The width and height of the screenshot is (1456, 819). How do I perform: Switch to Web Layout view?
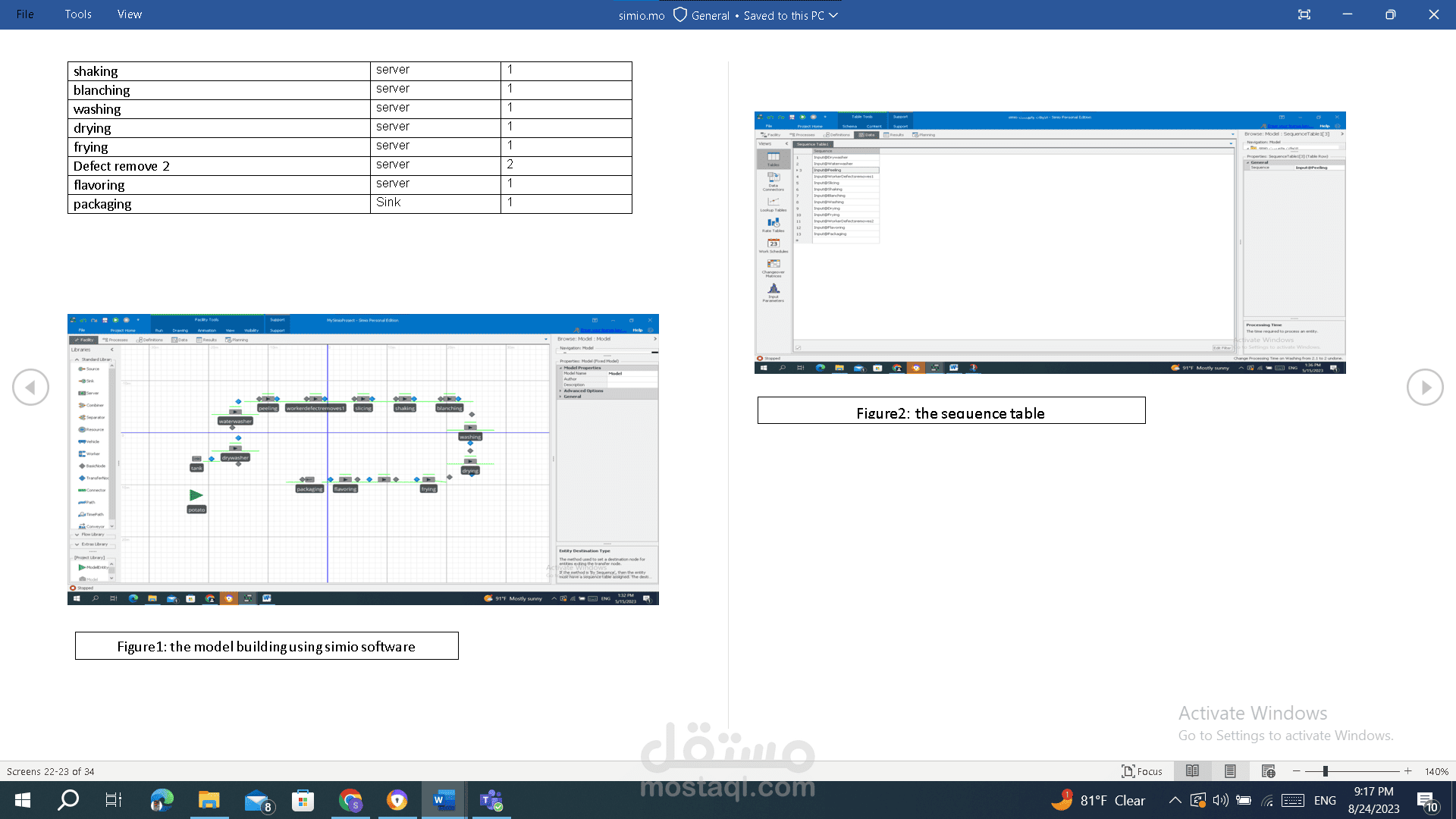1268,771
